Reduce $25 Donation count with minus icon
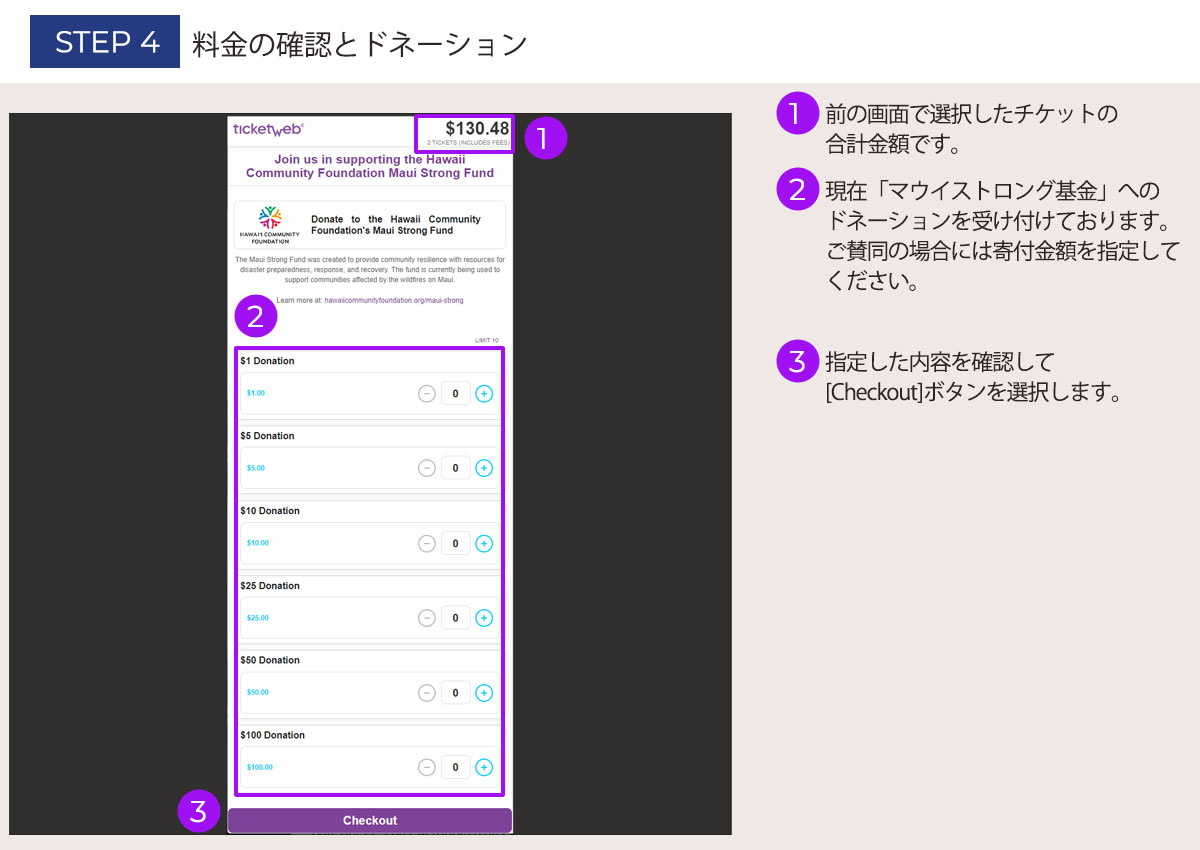The height and width of the screenshot is (850, 1200). pyautogui.click(x=427, y=618)
